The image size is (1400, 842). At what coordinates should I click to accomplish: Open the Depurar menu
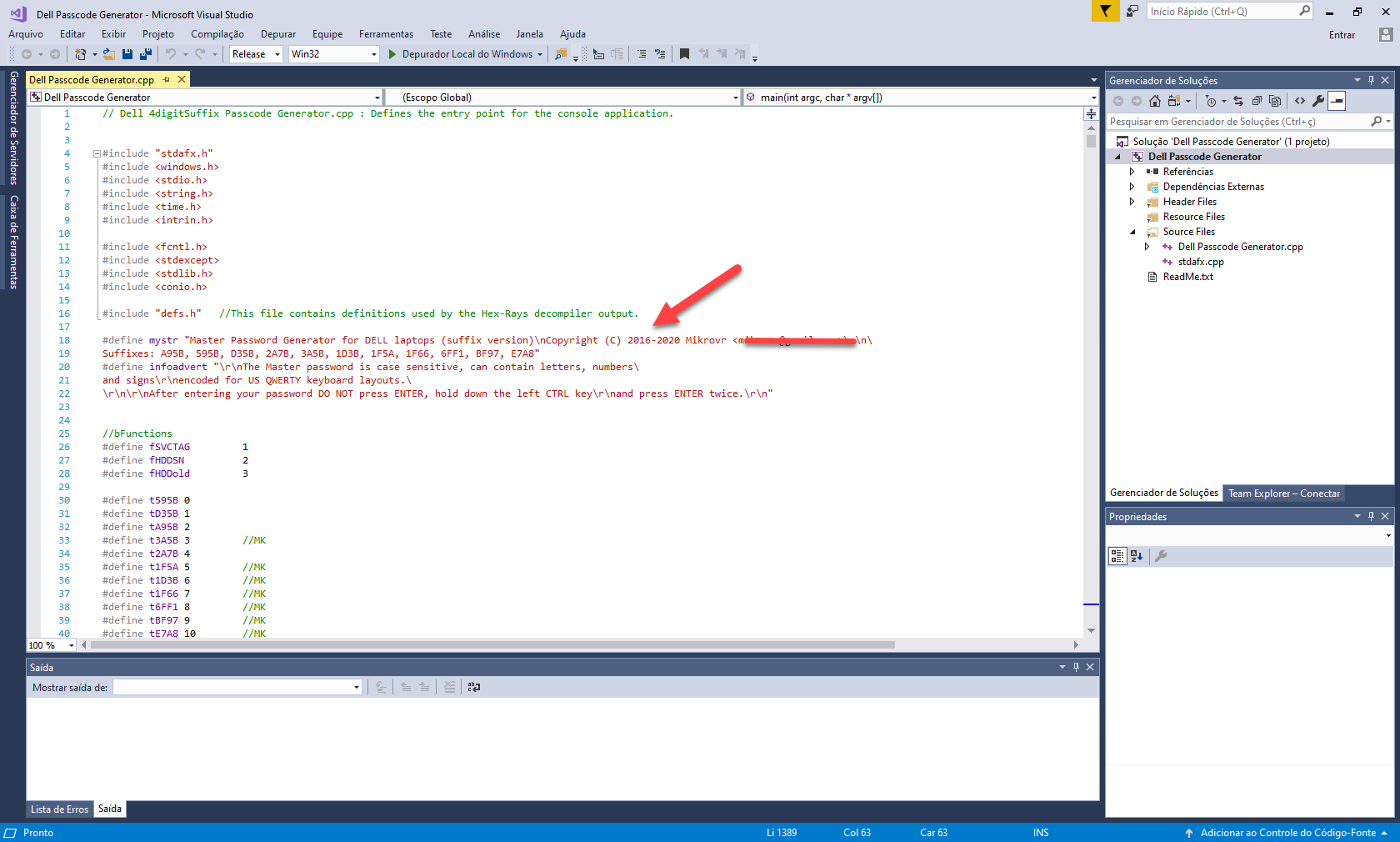click(x=278, y=34)
